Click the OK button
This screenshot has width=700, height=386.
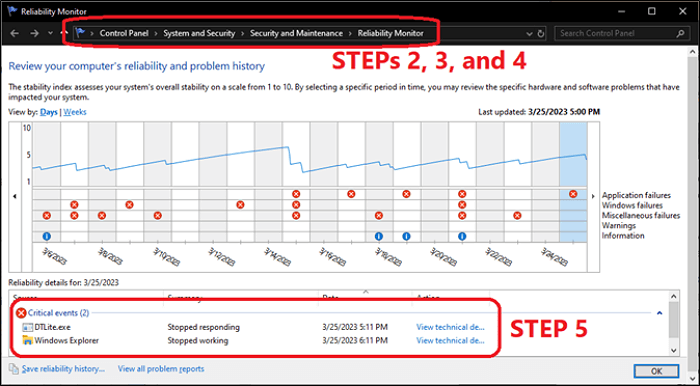point(656,371)
